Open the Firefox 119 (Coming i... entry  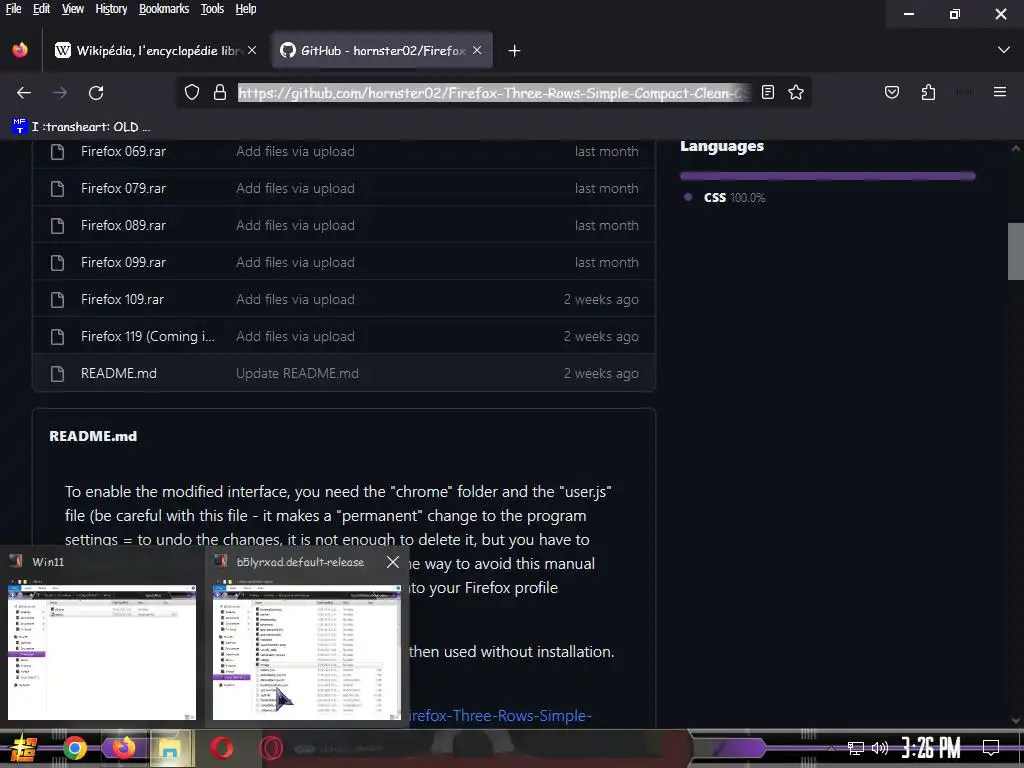pos(148,336)
